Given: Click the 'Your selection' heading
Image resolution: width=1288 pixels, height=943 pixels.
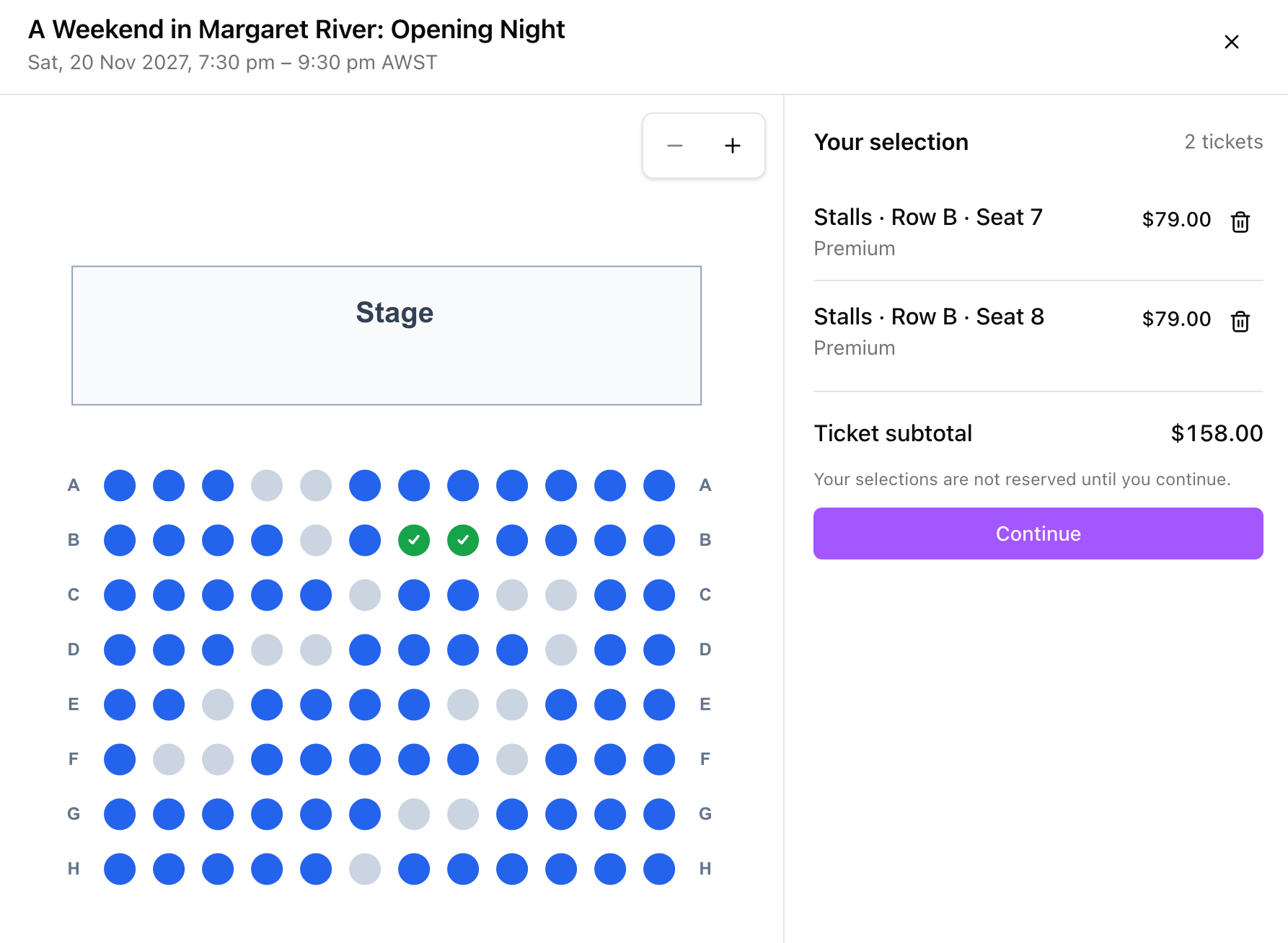Looking at the screenshot, I should (x=891, y=142).
